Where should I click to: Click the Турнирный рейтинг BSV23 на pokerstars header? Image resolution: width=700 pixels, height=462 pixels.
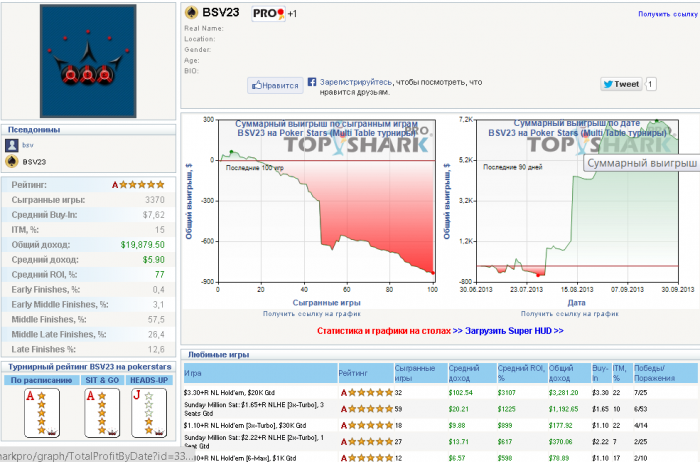pos(90,366)
